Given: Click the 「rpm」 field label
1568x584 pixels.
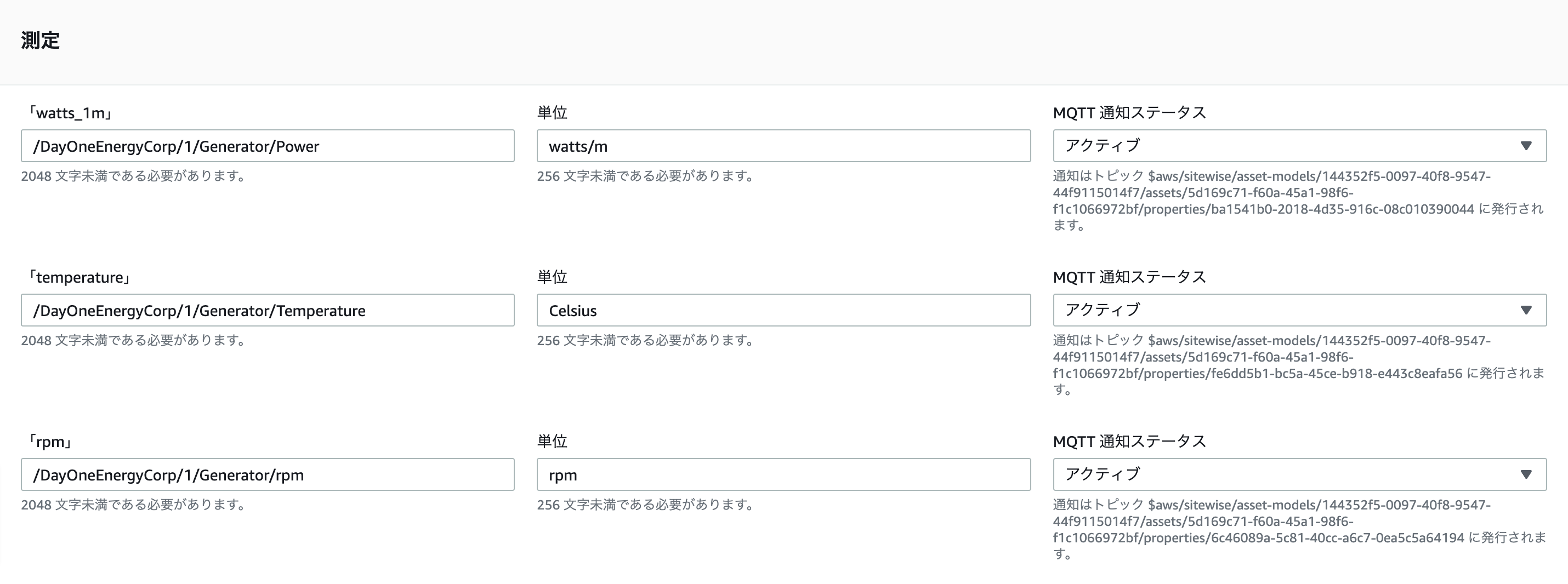Looking at the screenshot, I should [49, 442].
